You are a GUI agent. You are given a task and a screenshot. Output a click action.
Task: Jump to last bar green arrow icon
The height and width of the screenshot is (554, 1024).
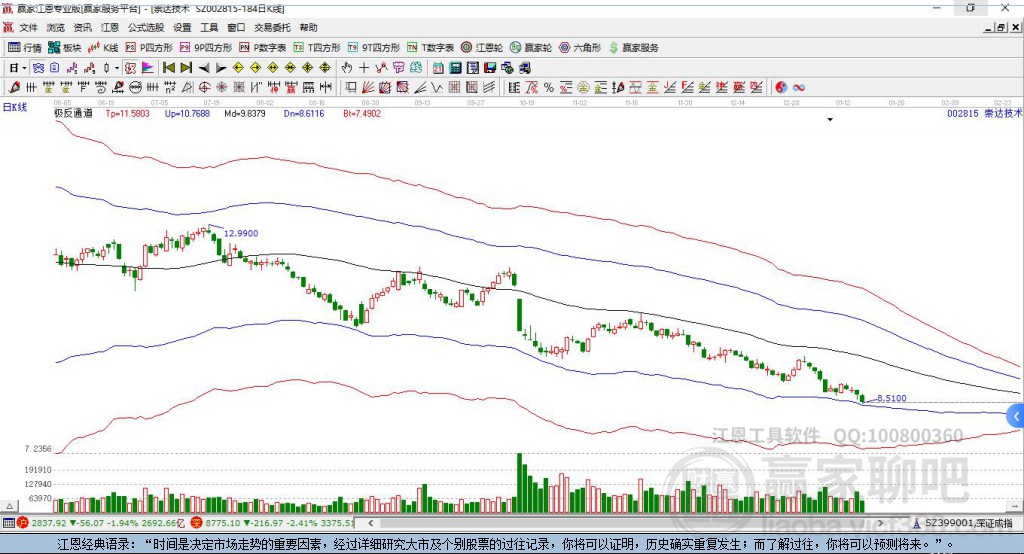pyautogui.click(x=186, y=68)
